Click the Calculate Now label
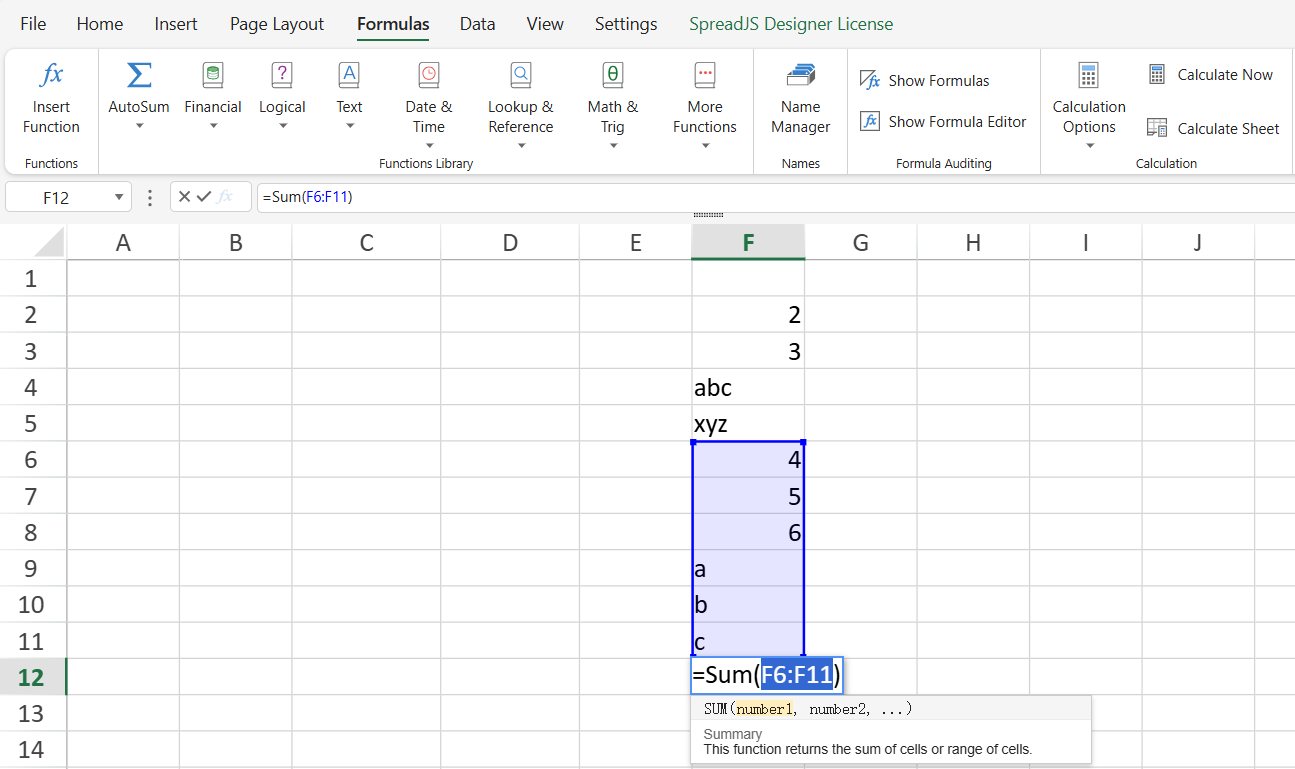 pos(1225,75)
